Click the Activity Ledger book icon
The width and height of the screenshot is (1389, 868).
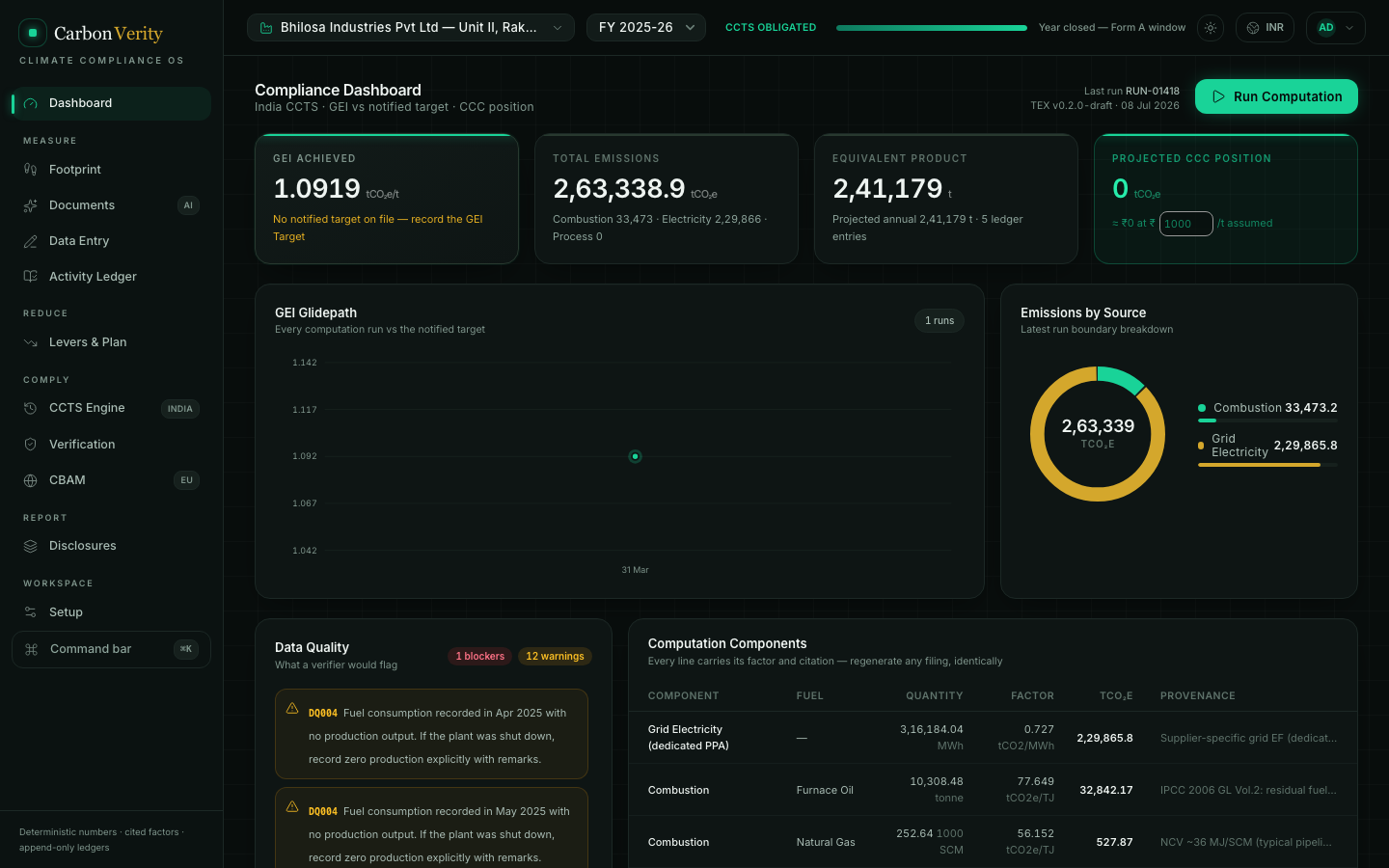coord(31,277)
